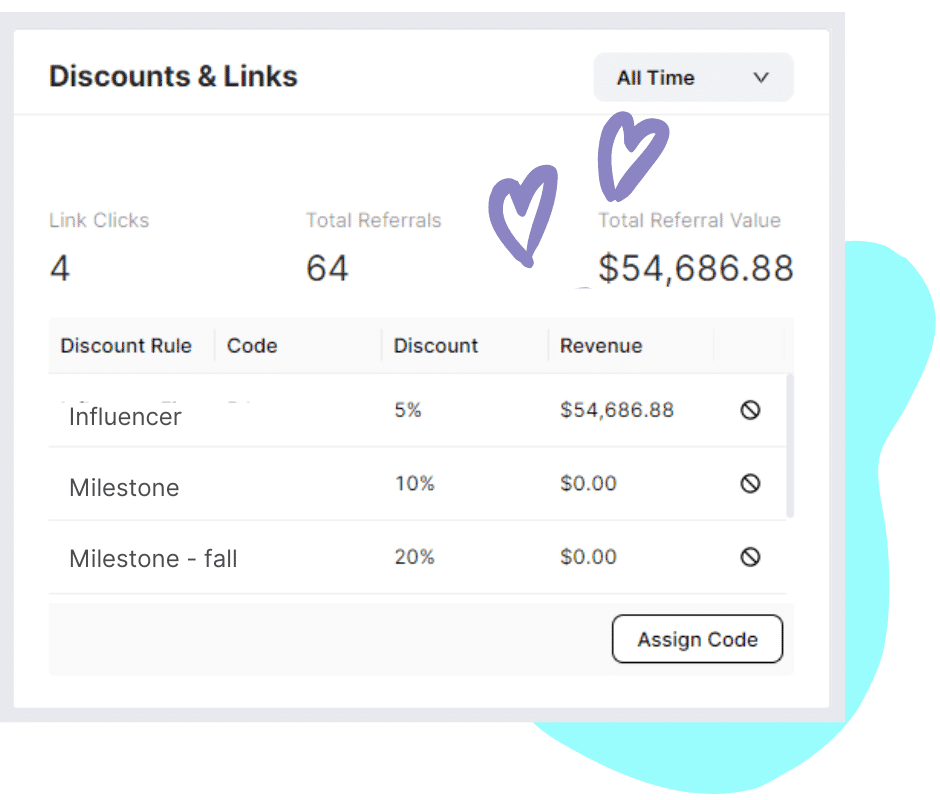Click the purple heart above Total Referral Value
This screenshot has width=940, height=800.
(632, 157)
